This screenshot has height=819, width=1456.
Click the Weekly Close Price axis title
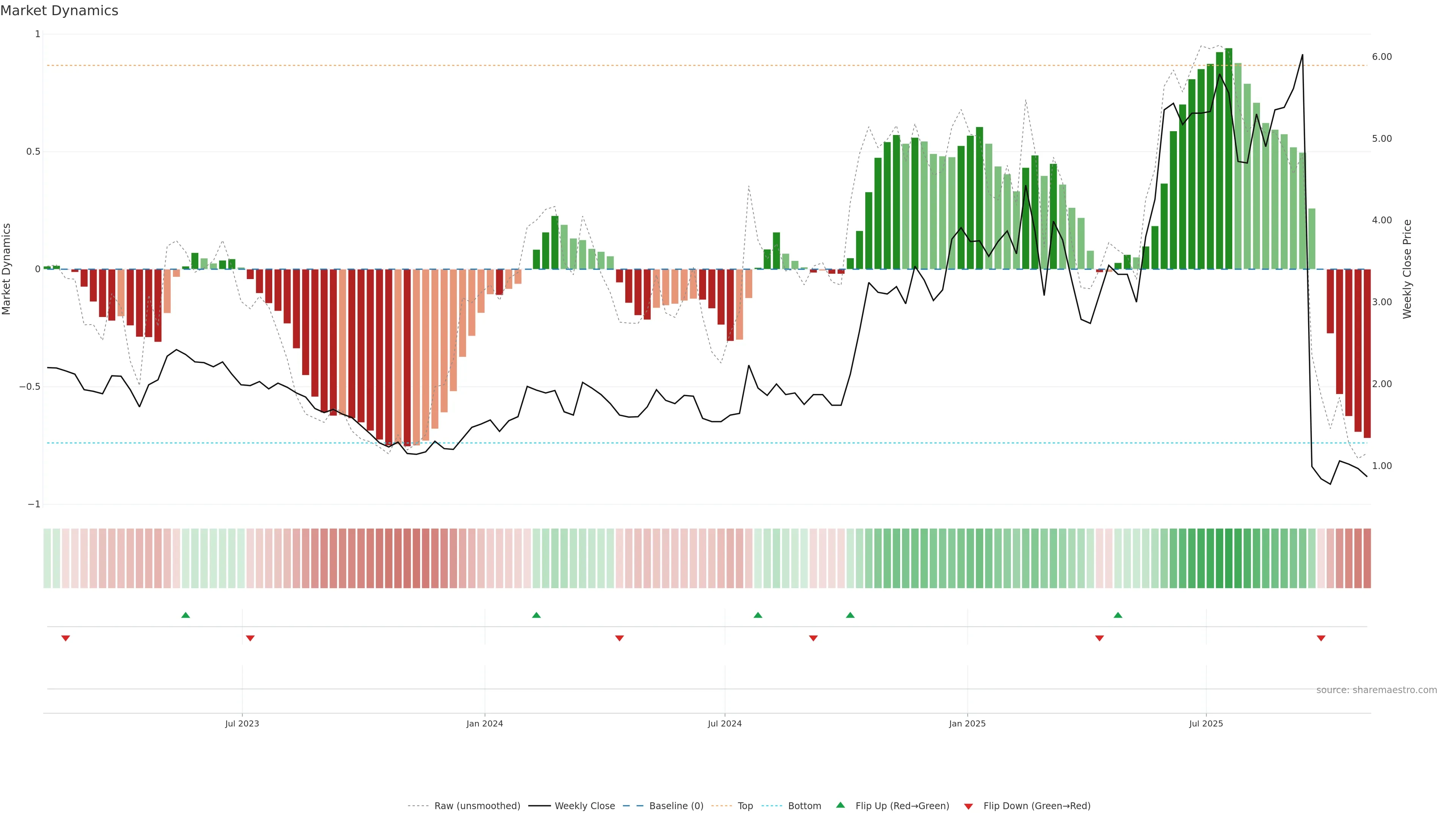click(x=1407, y=269)
